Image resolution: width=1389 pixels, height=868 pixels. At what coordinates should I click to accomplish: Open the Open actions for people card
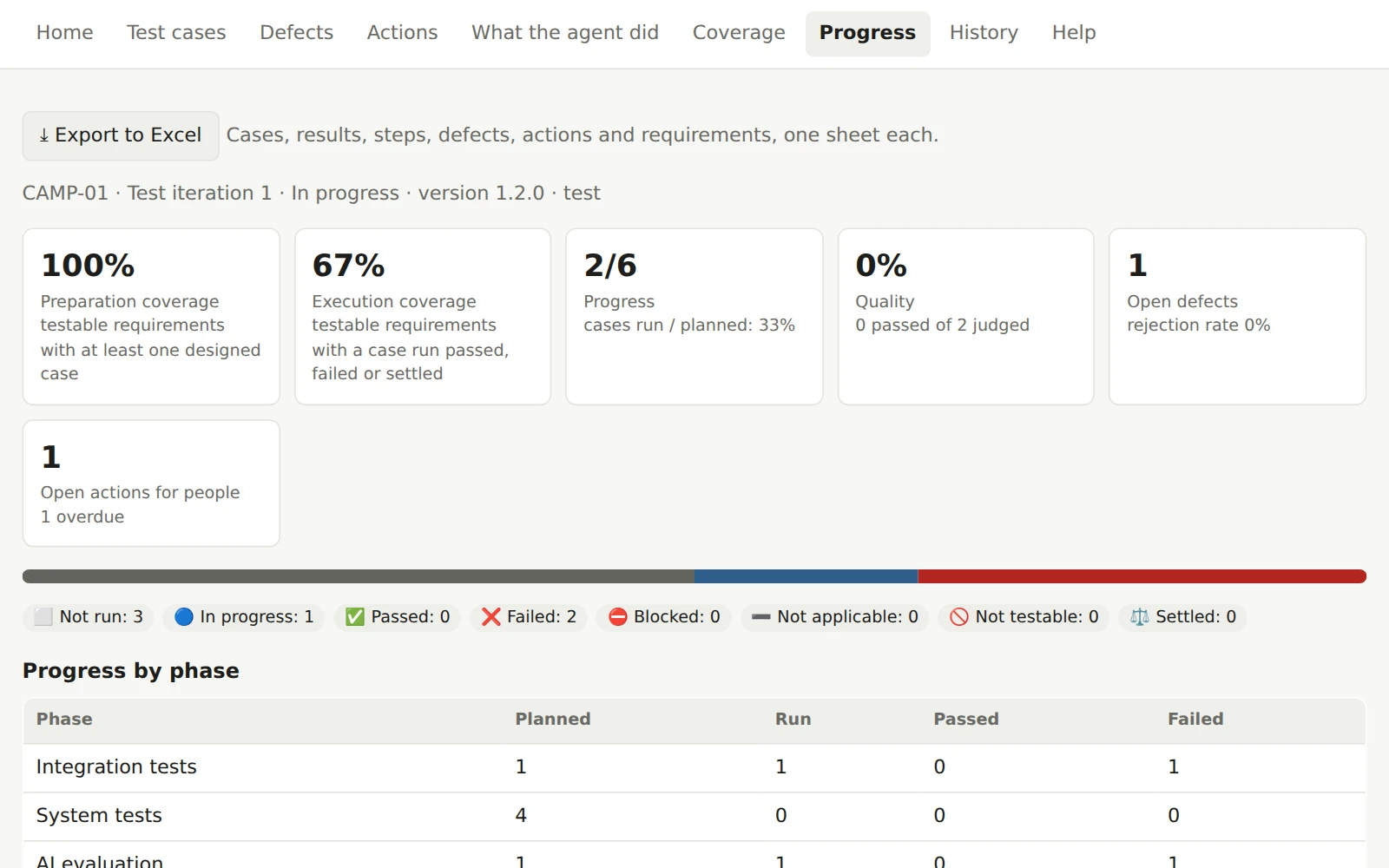(151, 483)
